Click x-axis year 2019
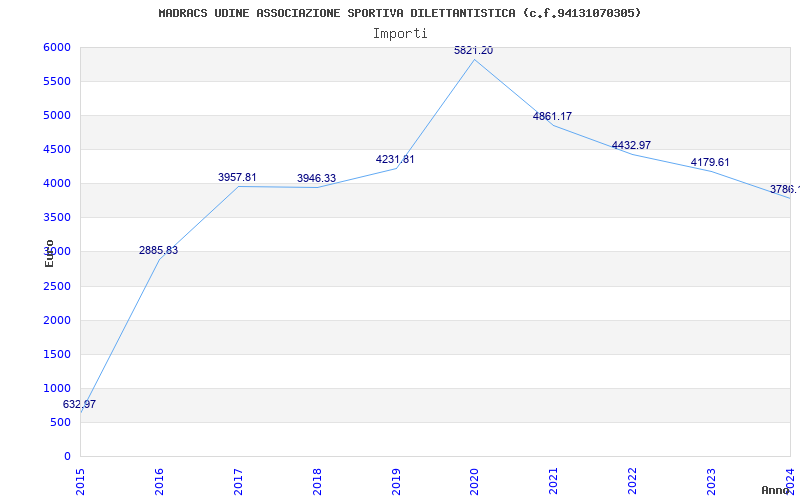Viewport: 800px width, 500px height. (395, 481)
